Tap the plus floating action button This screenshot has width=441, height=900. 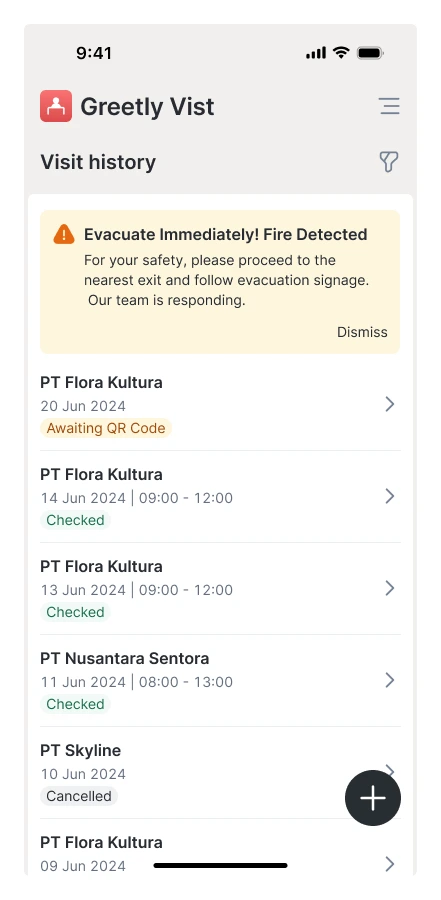pyautogui.click(x=373, y=798)
